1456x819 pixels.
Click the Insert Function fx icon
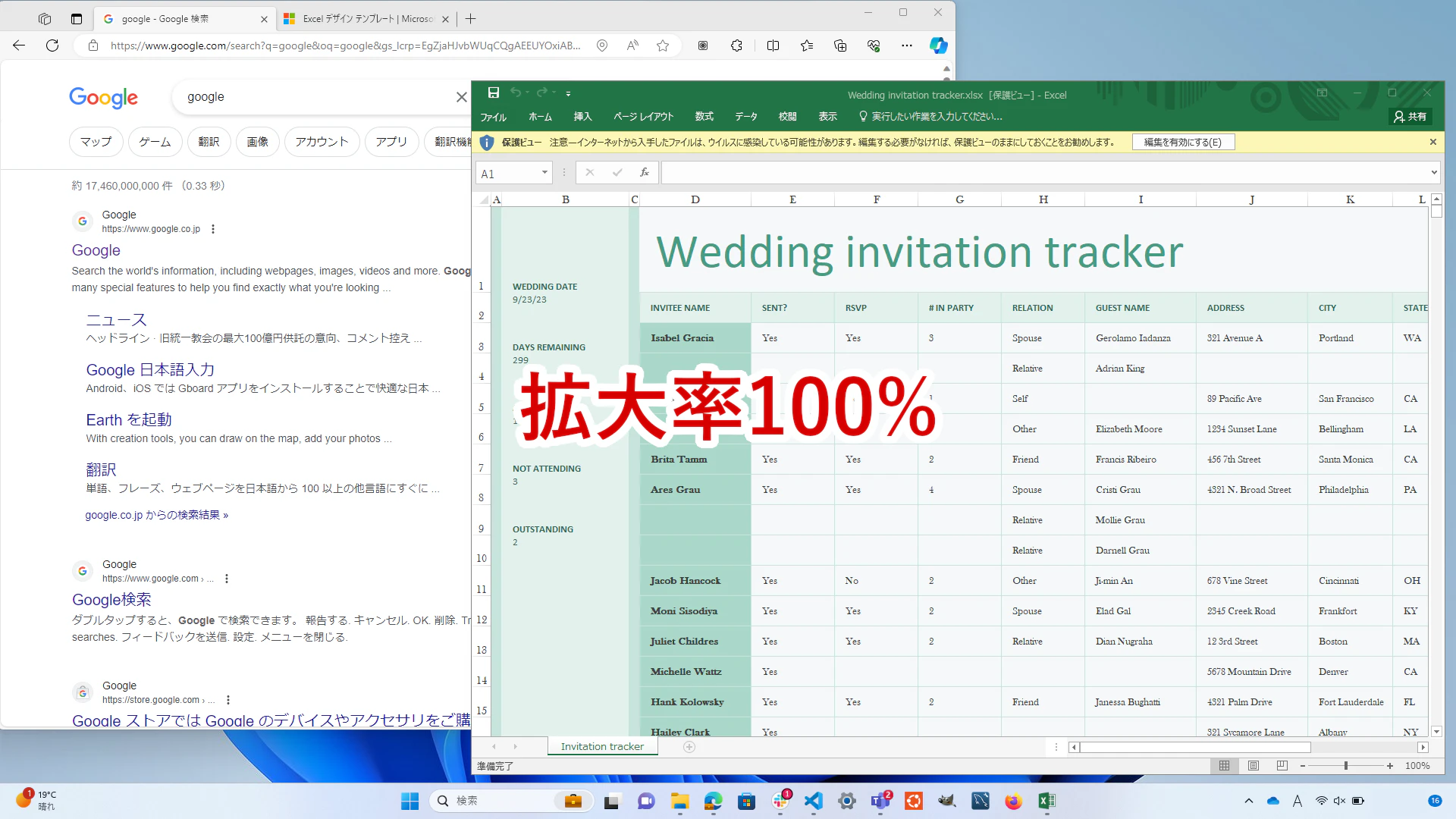point(645,173)
